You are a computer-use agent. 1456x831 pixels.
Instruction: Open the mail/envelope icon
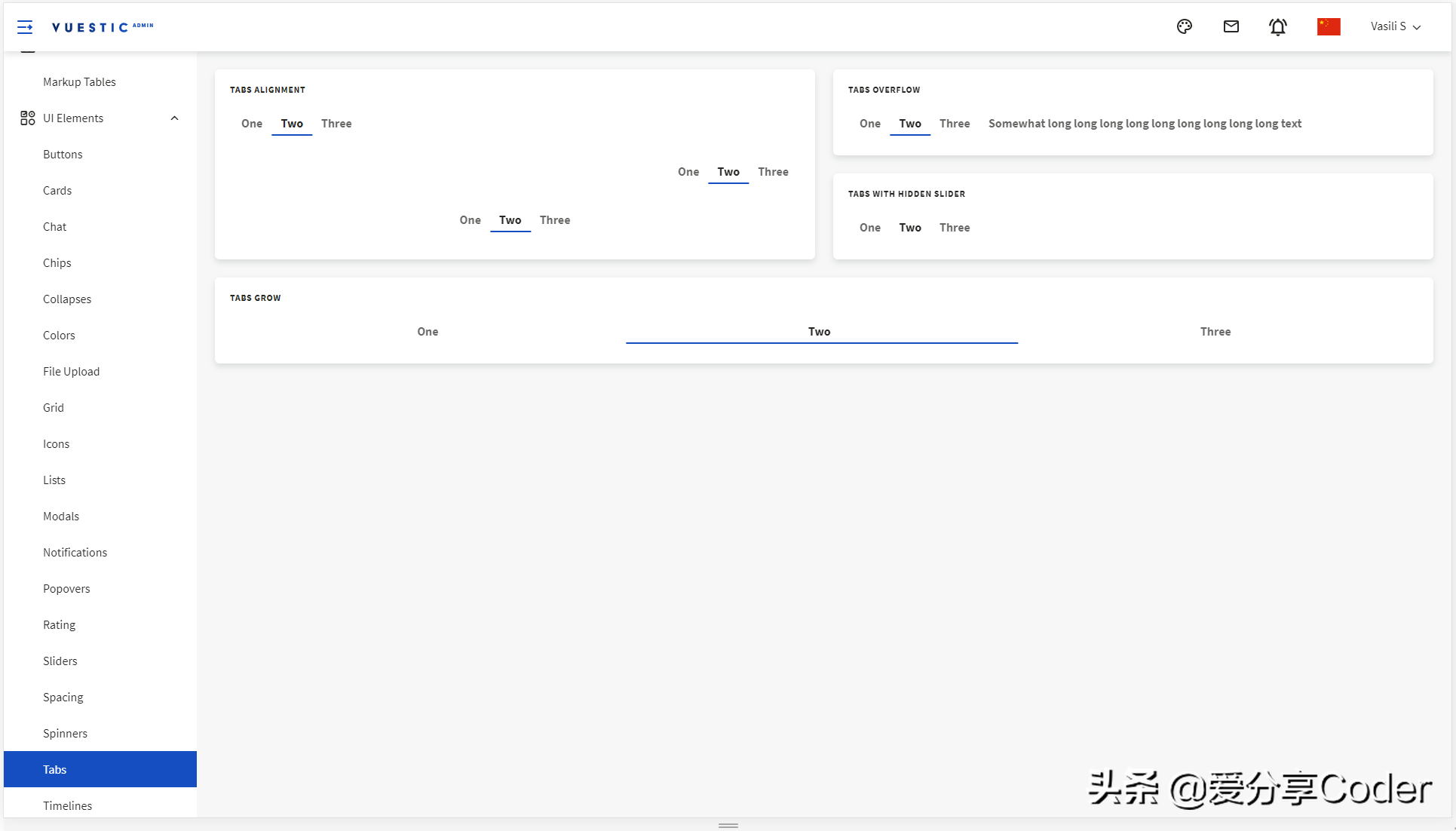[1231, 26]
